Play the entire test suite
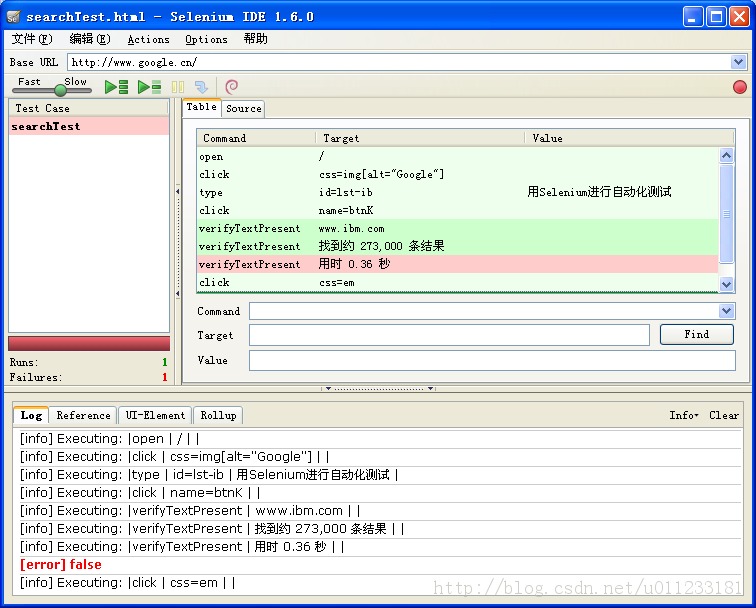This screenshot has width=756, height=608. (117, 87)
